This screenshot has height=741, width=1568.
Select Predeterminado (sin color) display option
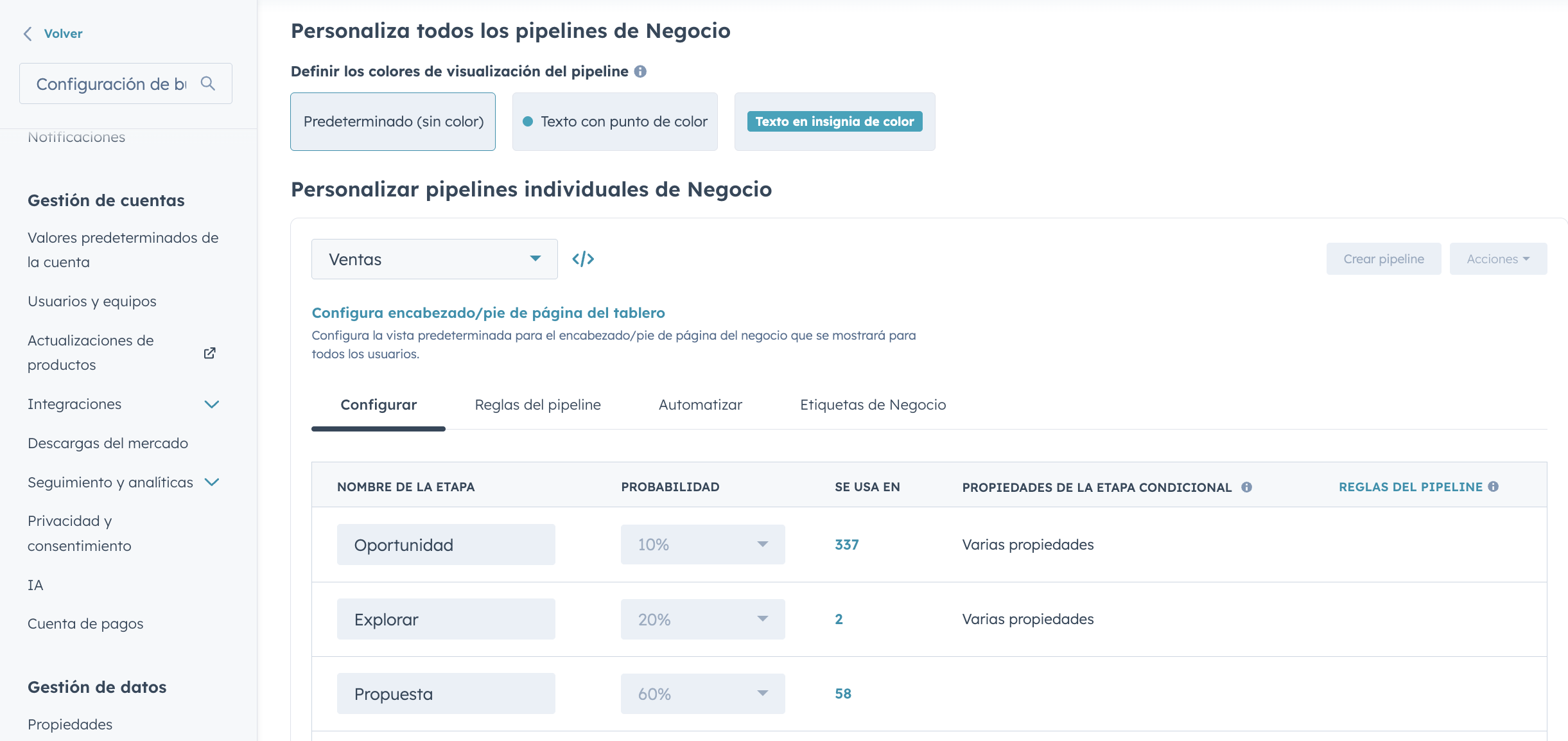pos(392,121)
